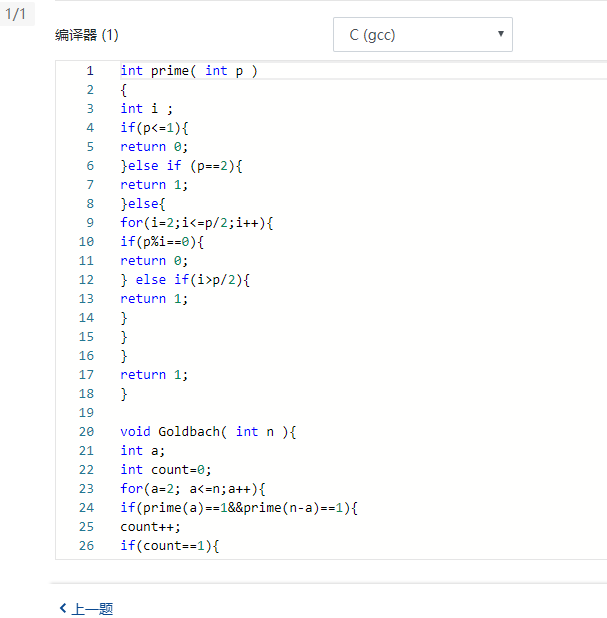Screen dimensions: 607x618
Task: Place cursor on line 1 'int prime( int p )'
Action: click(189, 71)
